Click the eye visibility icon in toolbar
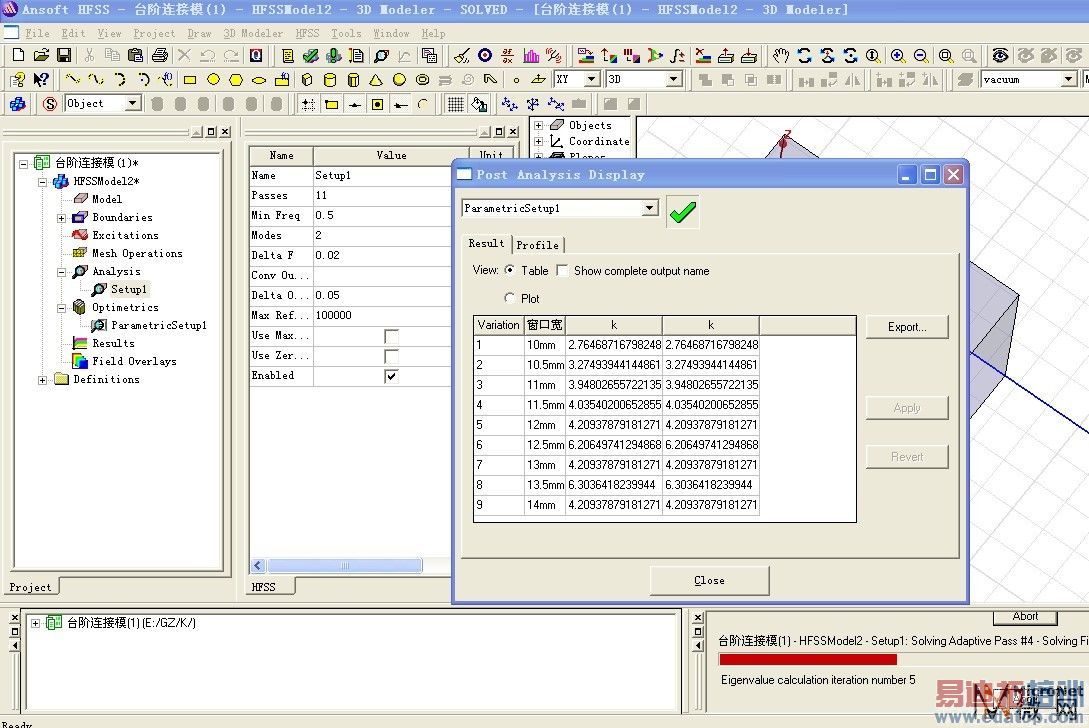Image resolution: width=1089 pixels, height=728 pixels. [1000, 56]
